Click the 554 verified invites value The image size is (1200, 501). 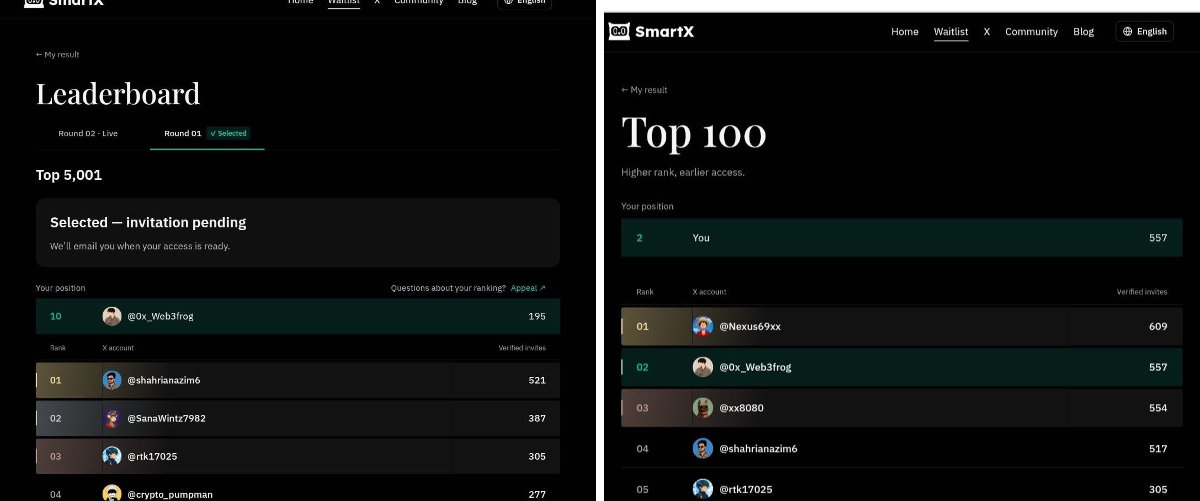click(x=1158, y=408)
